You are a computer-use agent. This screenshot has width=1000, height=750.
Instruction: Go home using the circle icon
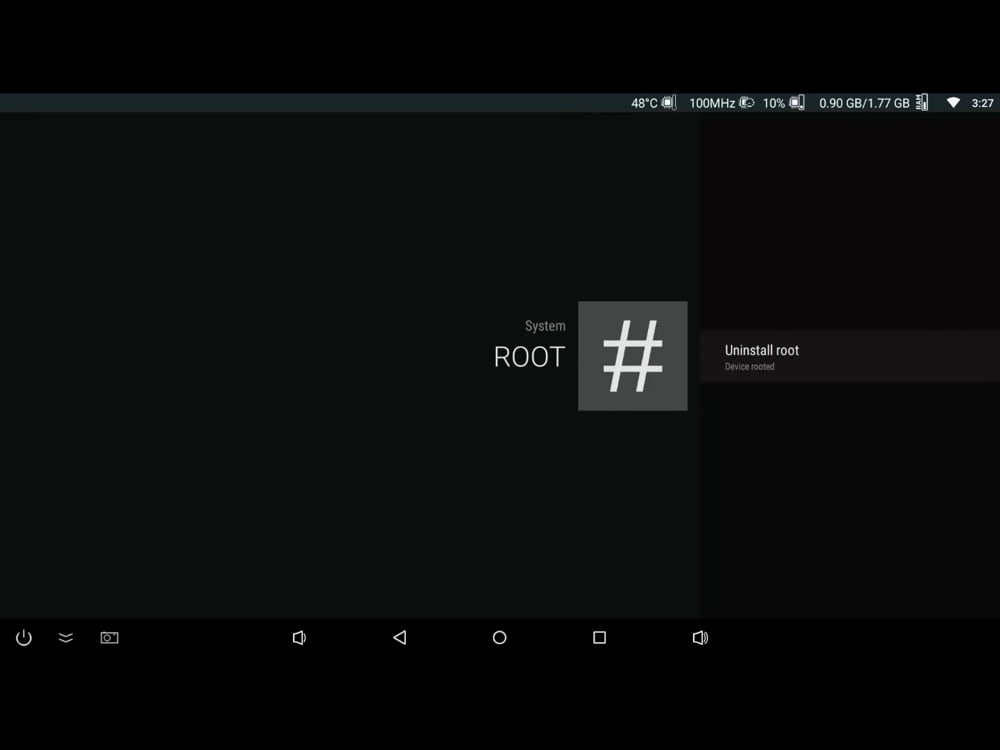coord(499,637)
